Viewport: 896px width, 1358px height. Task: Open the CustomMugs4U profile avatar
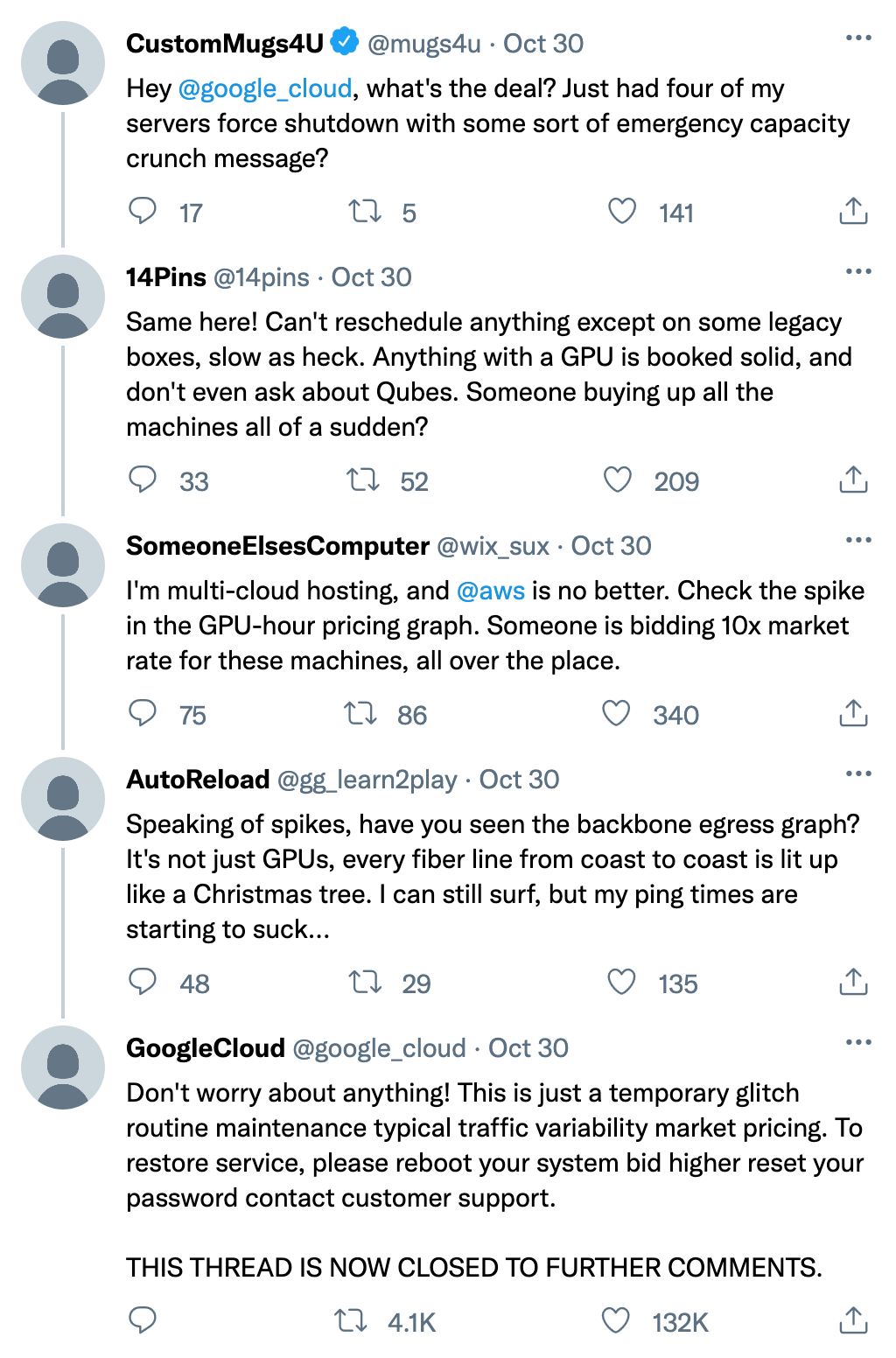coord(63,63)
